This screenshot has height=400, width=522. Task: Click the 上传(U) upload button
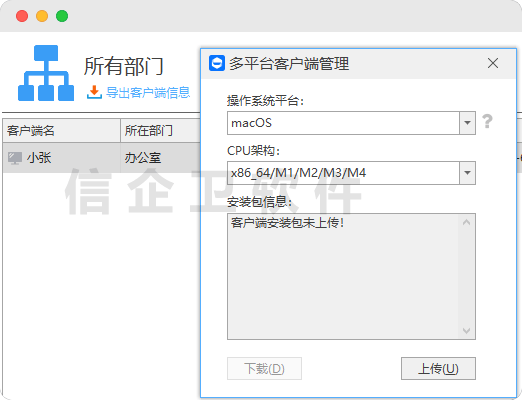(x=438, y=368)
